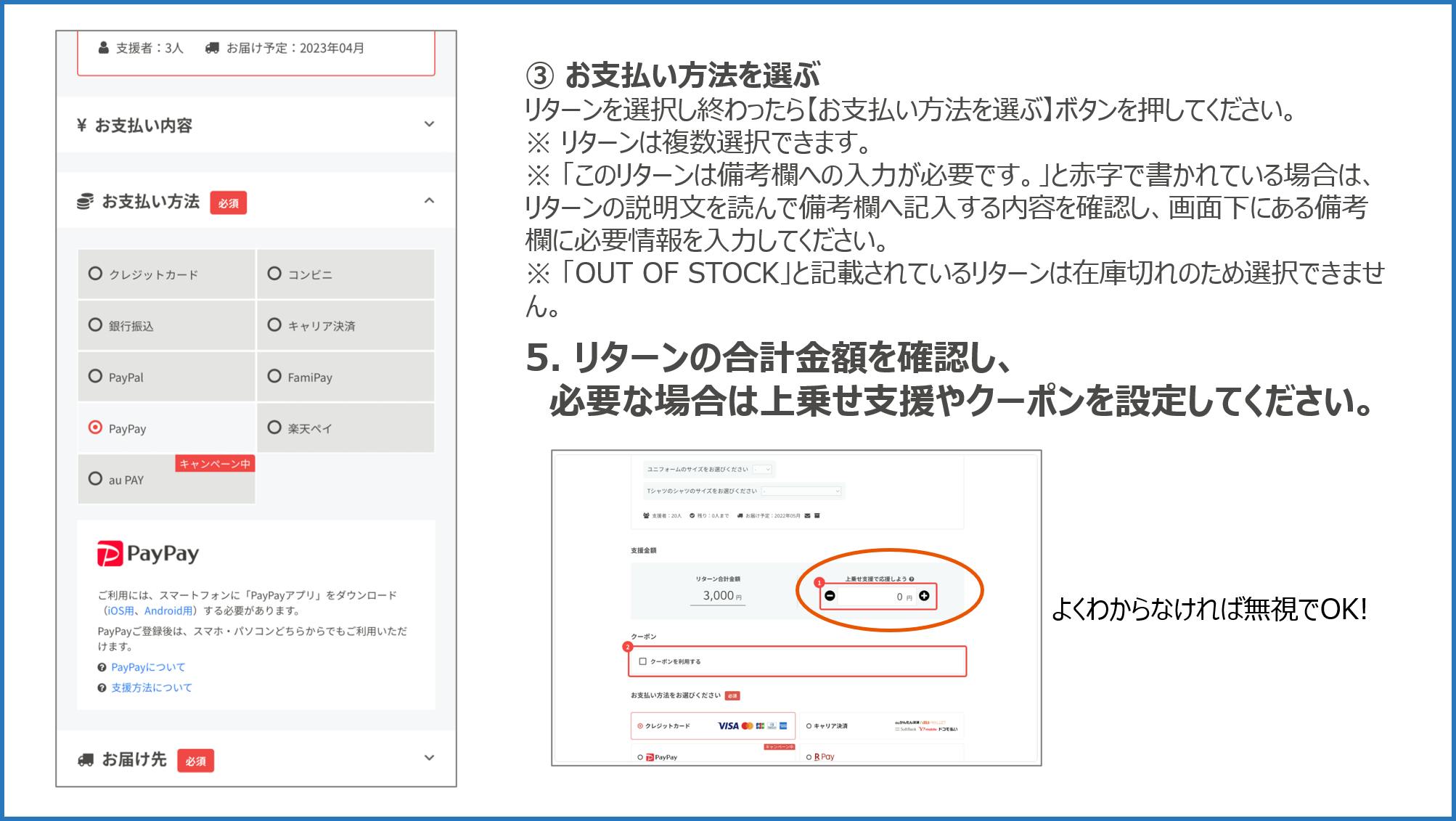The height and width of the screenshot is (821, 1456).
Task: Check the クーポンを利用する checkbox
Action: tap(642, 661)
